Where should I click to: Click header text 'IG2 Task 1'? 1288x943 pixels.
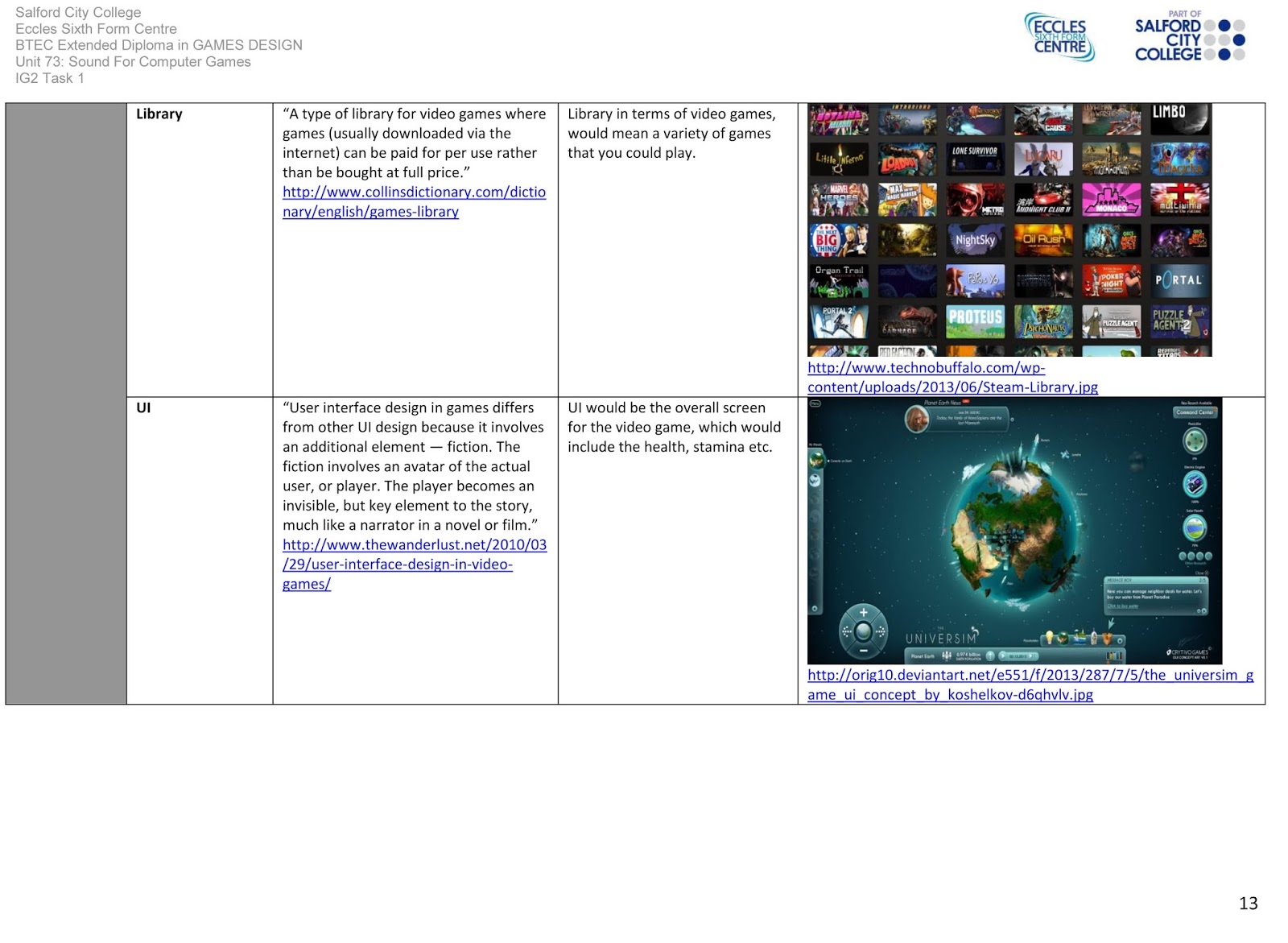tap(50, 78)
